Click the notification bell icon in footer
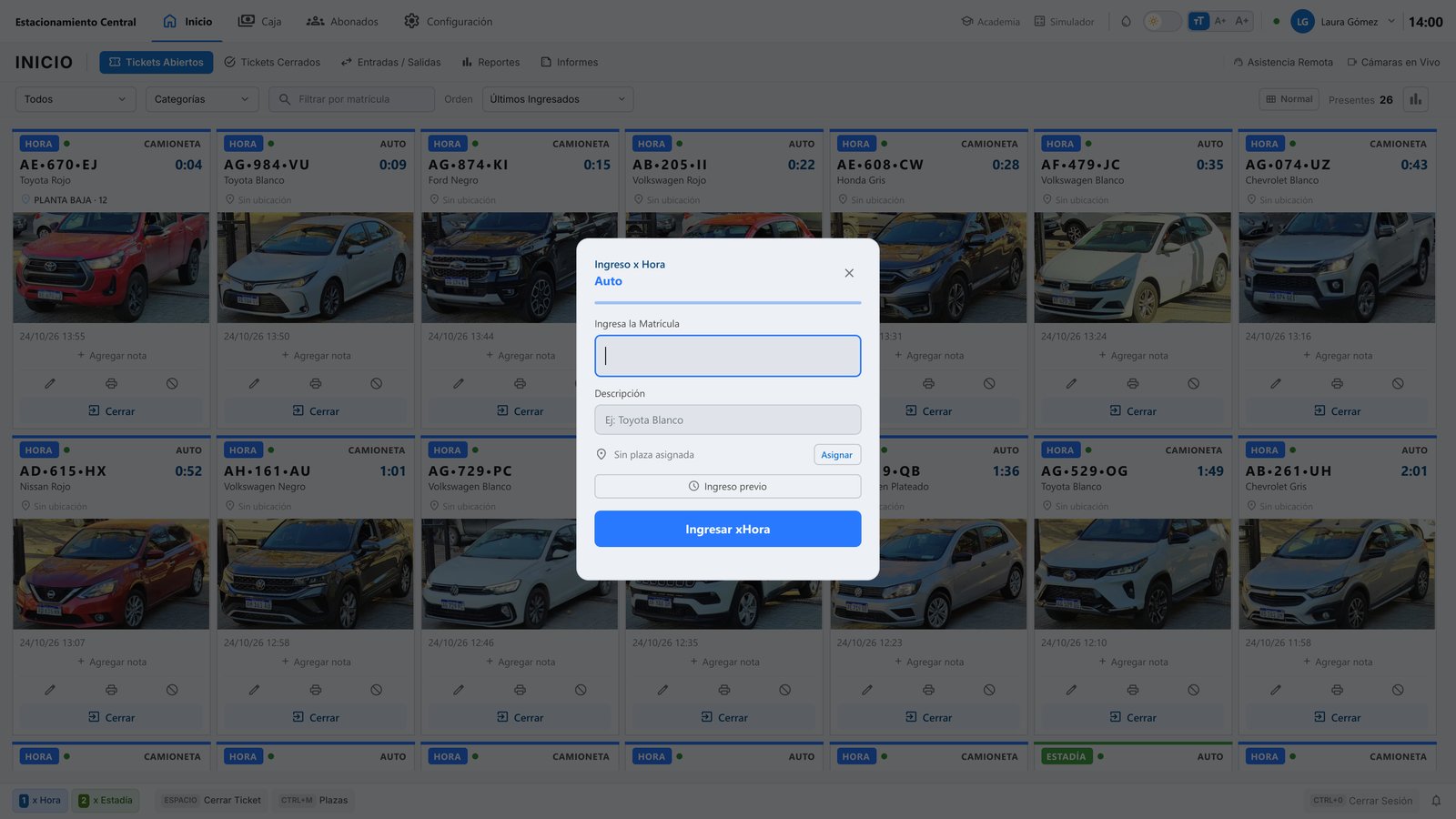The image size is (1456, 819). (1436, 801)
